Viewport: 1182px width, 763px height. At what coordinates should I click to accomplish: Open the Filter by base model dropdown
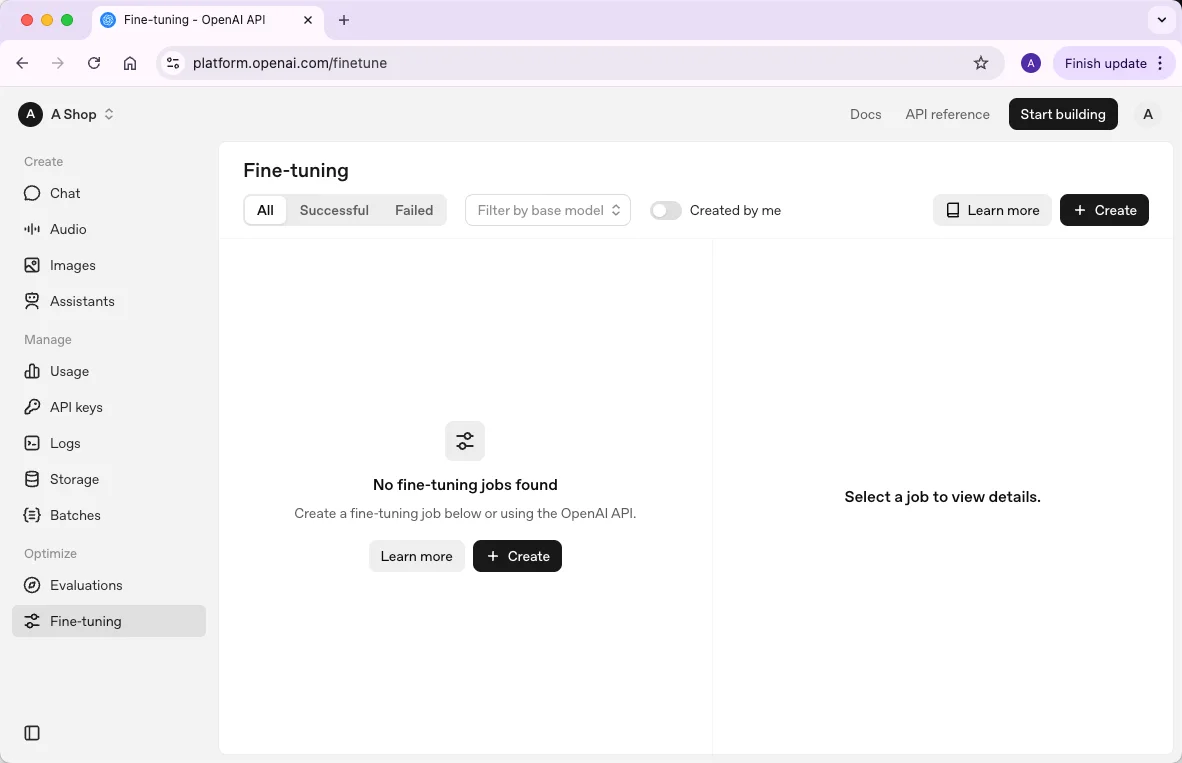(548, 210)
